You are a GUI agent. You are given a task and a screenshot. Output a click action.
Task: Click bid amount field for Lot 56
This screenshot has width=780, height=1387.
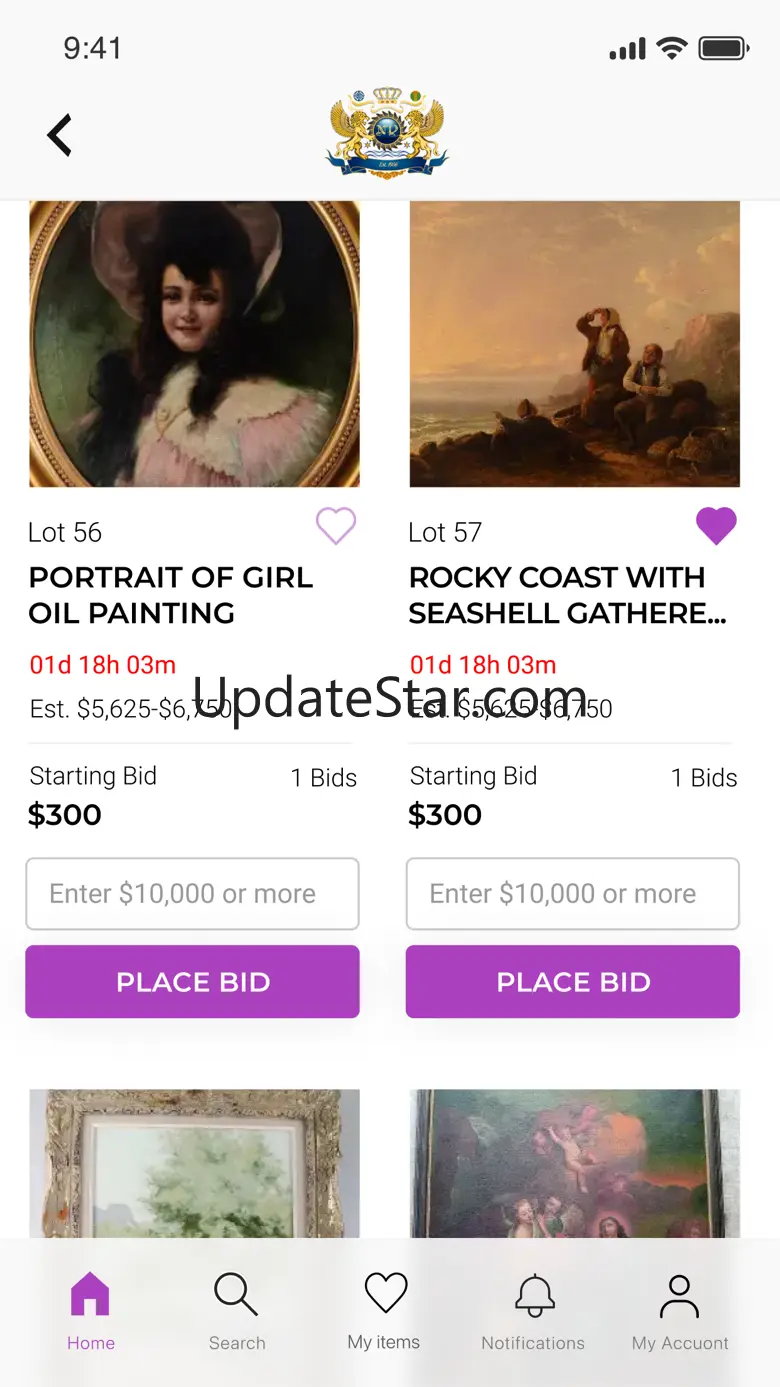tap(192, 894)
